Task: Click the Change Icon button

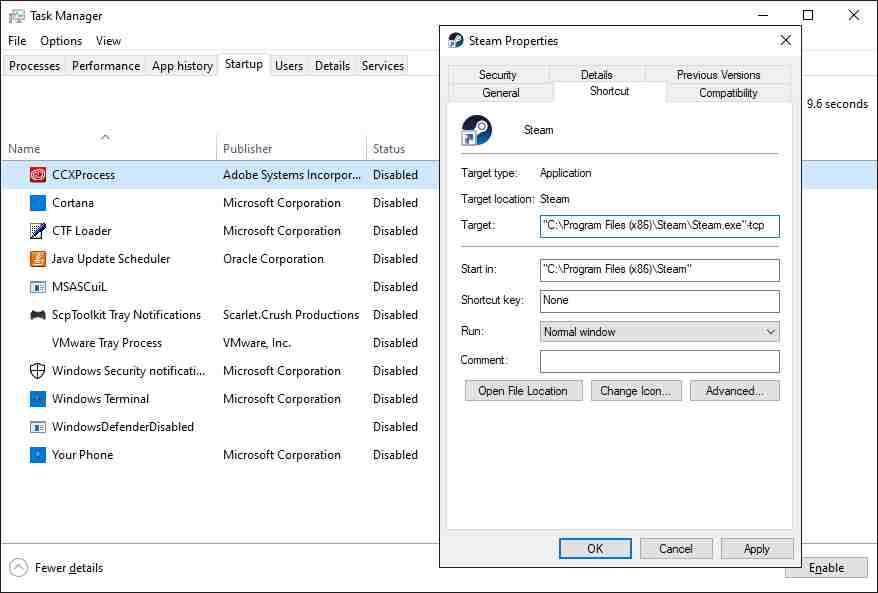Action: (x=636, y=391)
